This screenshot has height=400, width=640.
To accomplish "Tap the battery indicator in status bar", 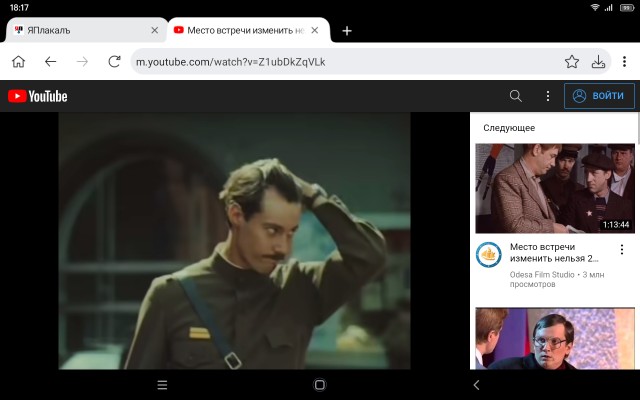I will (x=627, y=8).
